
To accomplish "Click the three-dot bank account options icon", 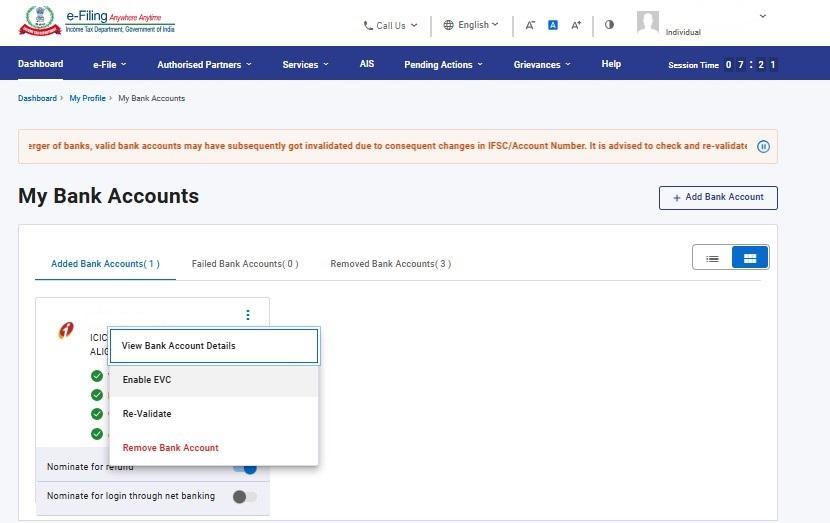I will tap(248, 315).
